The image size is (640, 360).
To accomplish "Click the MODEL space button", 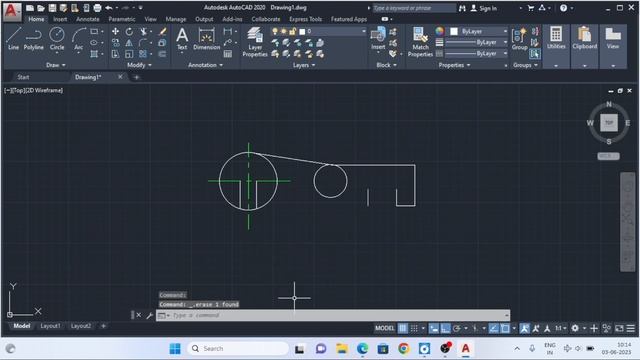I will point(384,328).
